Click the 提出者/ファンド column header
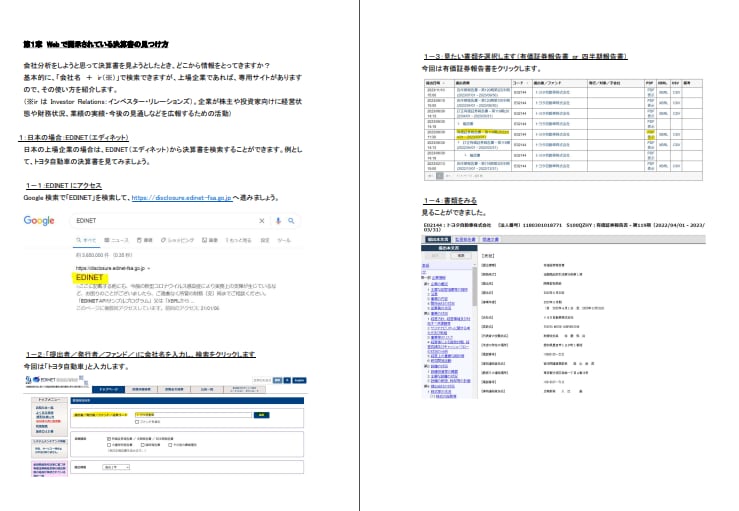This screenshot has width=739, height=511. [x=559, y=83]
